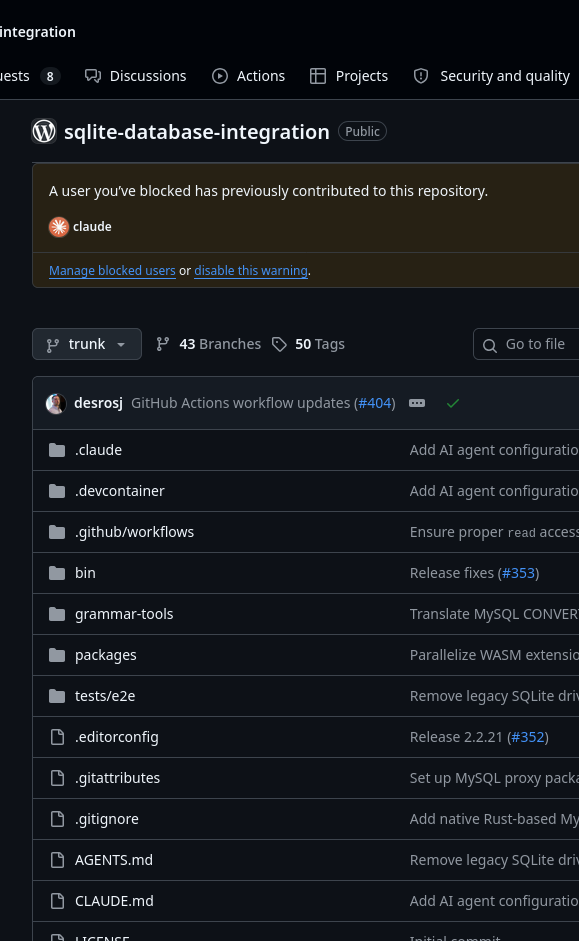Click the search magnifier icon in Go to file
This screenshot has width=579, height=941.
[x=490, y=345]
